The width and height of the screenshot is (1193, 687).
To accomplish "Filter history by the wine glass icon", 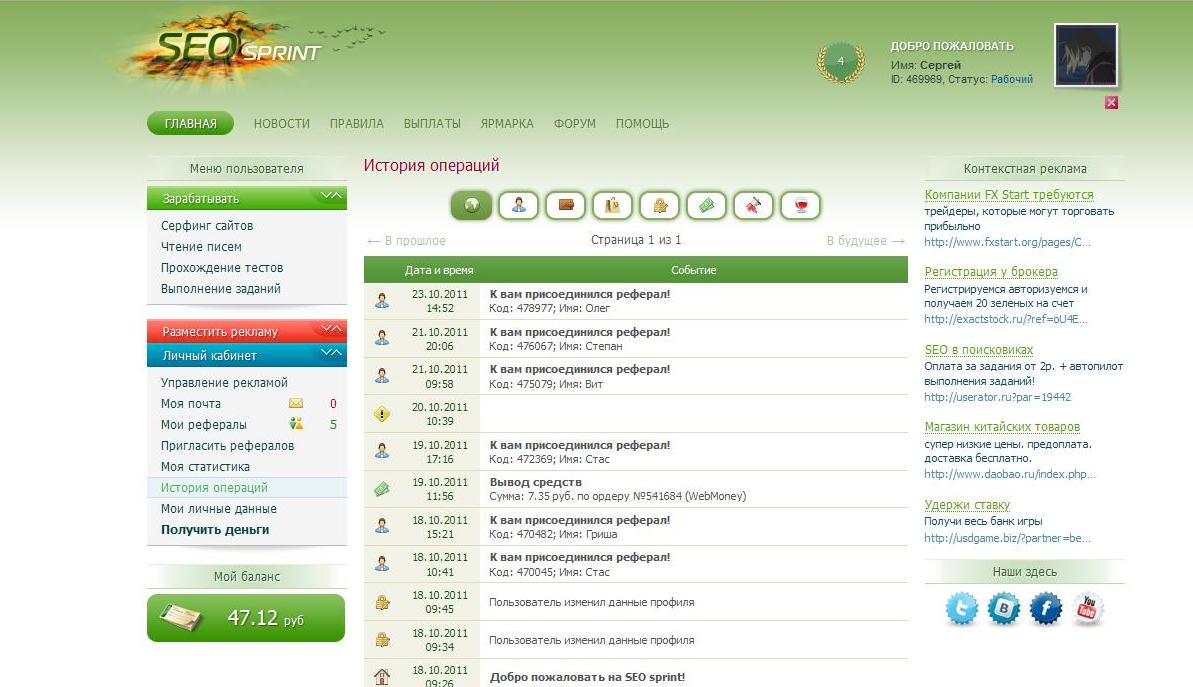I will (800, 205).
